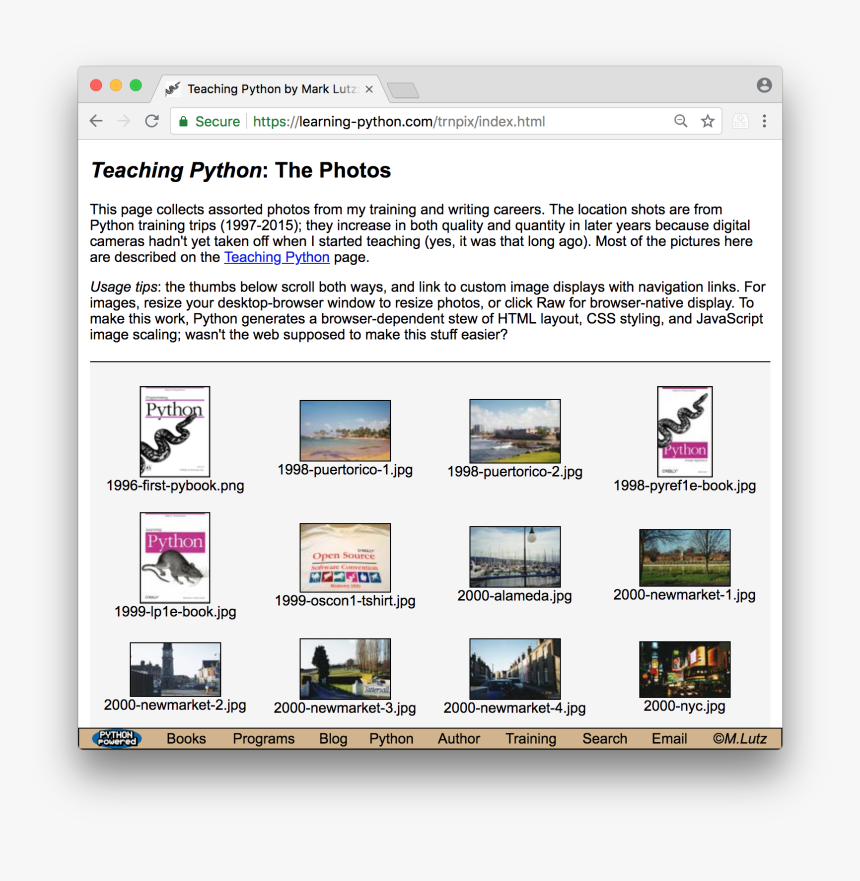Close the Teaching Python tab
The height and width of the screenshot is (881, 860).
[x=369, y=89]
